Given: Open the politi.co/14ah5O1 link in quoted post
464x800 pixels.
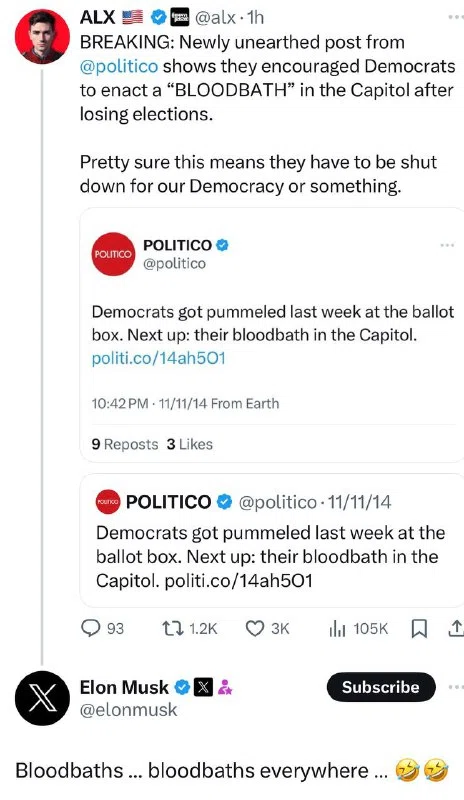Looking at the screenshot, I should pos(158,358).
